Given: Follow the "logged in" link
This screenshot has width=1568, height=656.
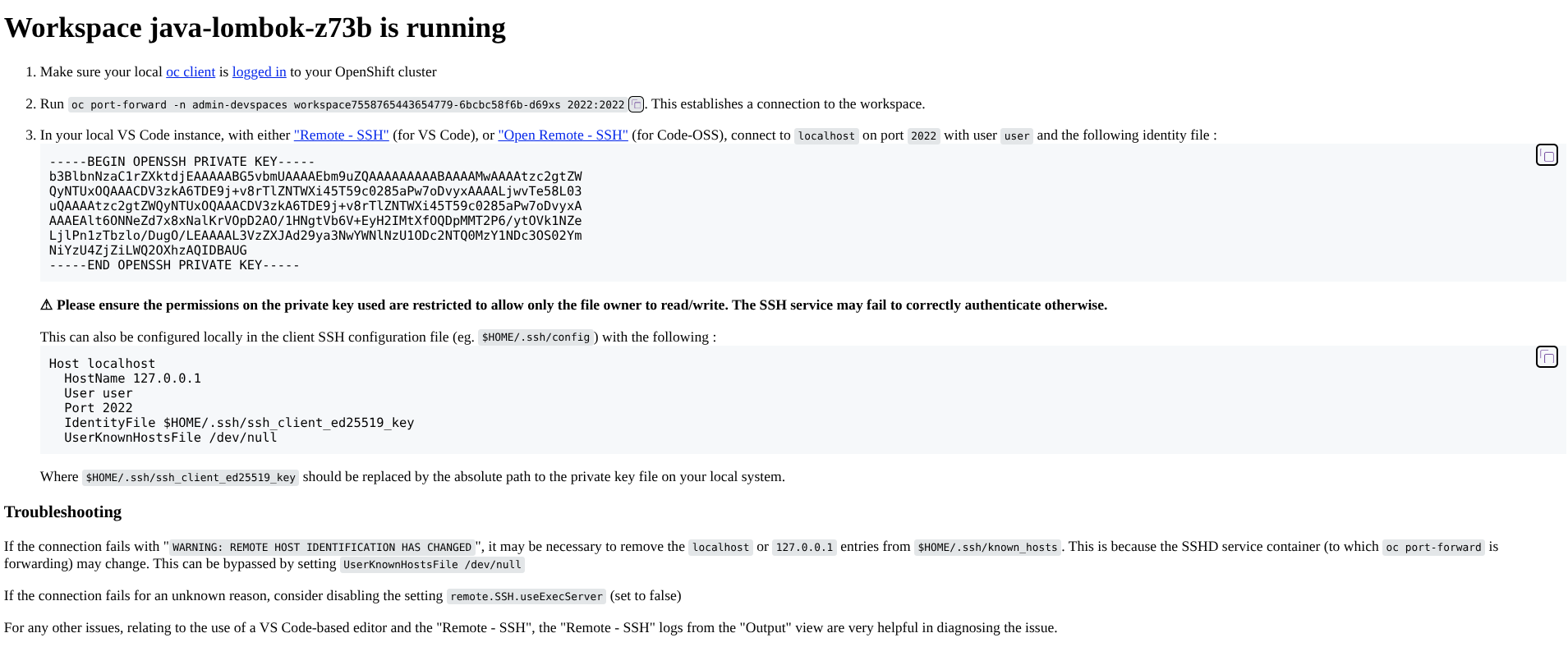Looking at the screenshot, I should click(259, 72).
